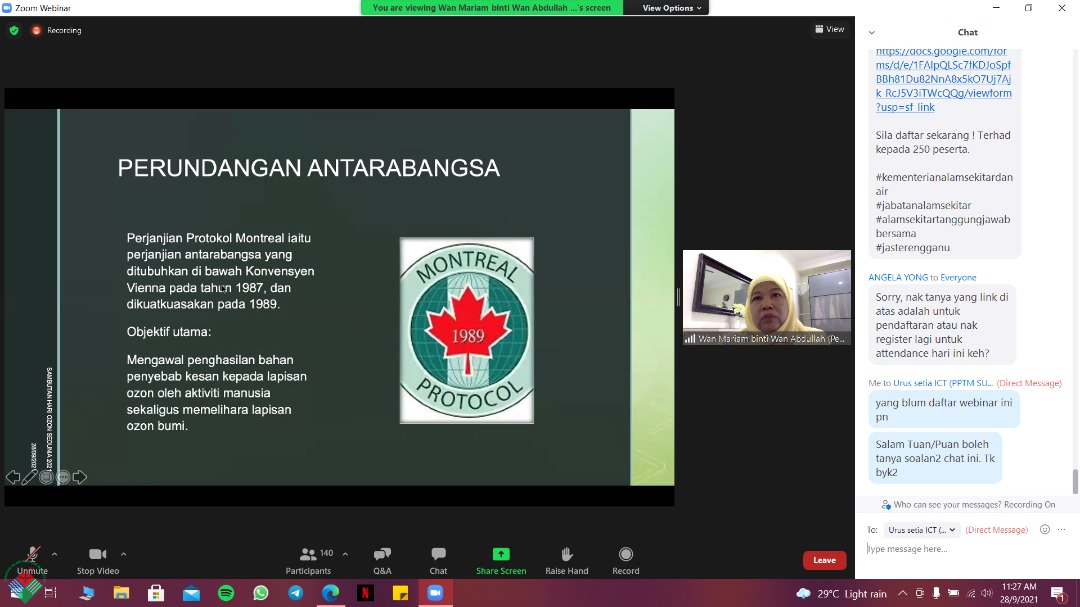Open Microsoft Store from taskbar
1080x607 pixels.
point(156,593)
